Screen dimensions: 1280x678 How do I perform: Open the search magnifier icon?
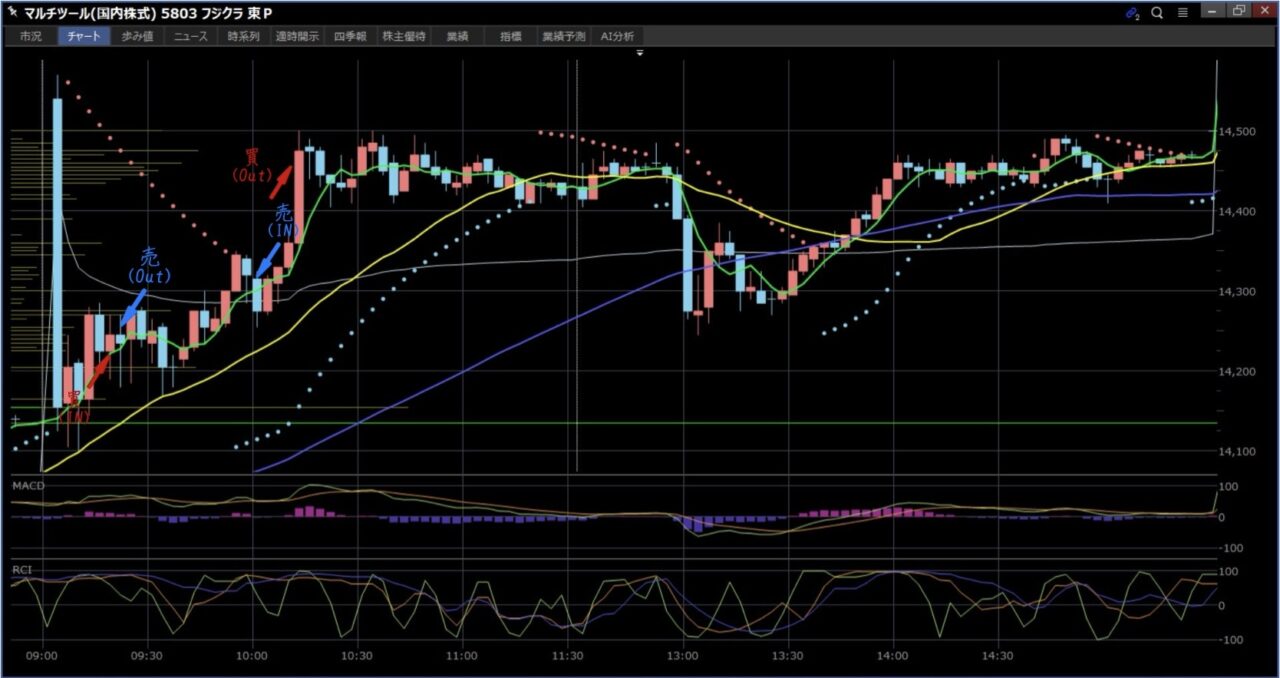tap(1157, 13)
